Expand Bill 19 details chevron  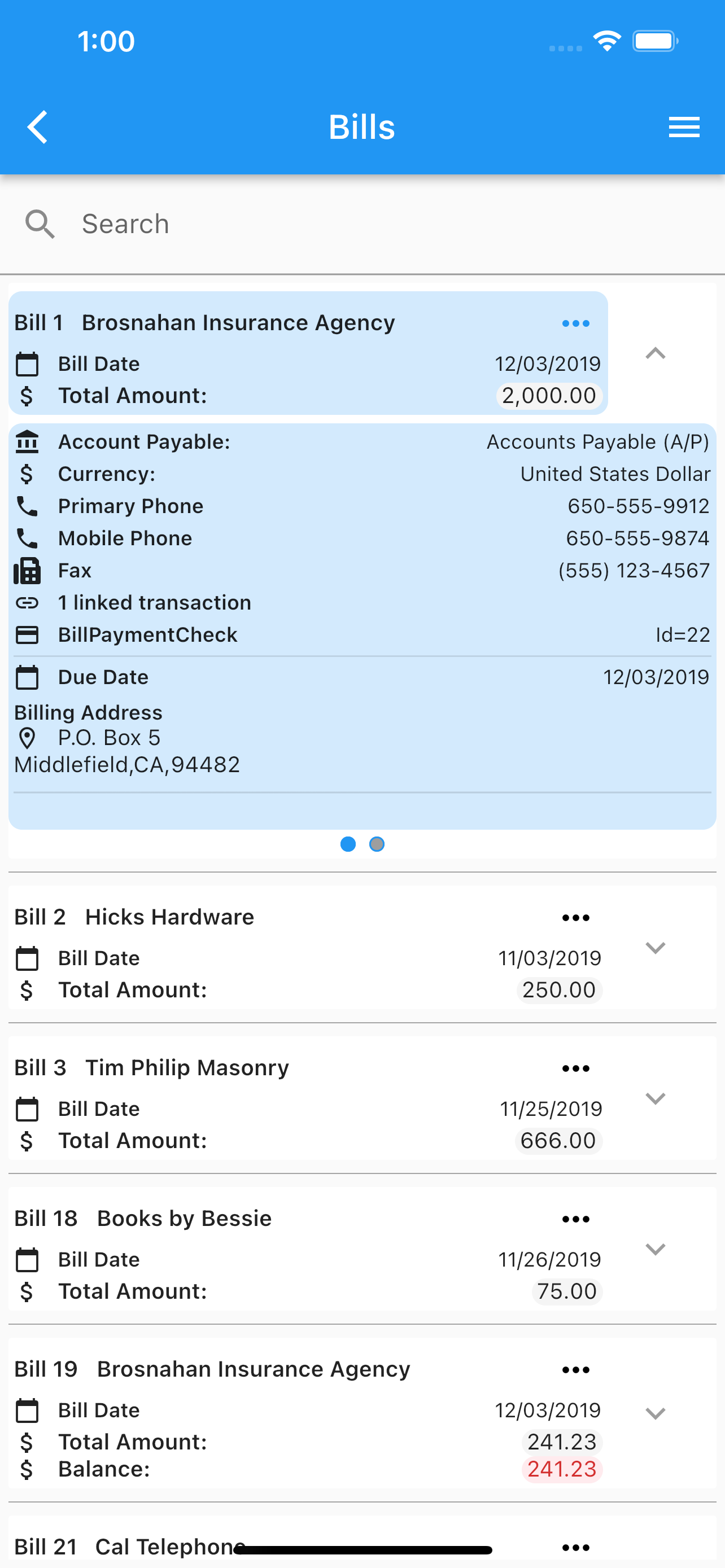pos(655,1413)
